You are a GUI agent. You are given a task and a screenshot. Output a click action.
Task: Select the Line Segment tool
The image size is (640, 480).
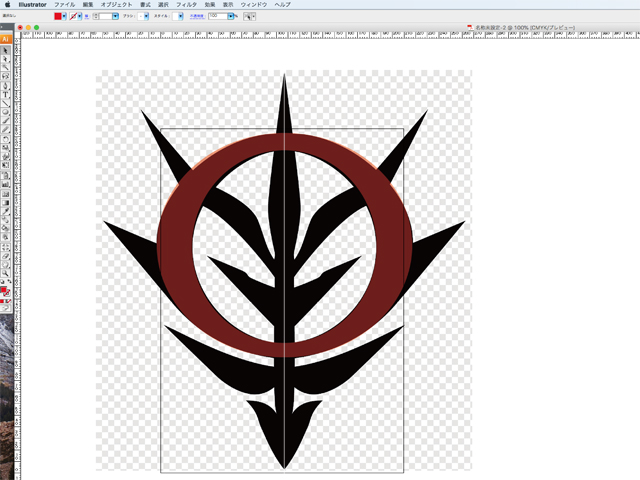point(6,103)
